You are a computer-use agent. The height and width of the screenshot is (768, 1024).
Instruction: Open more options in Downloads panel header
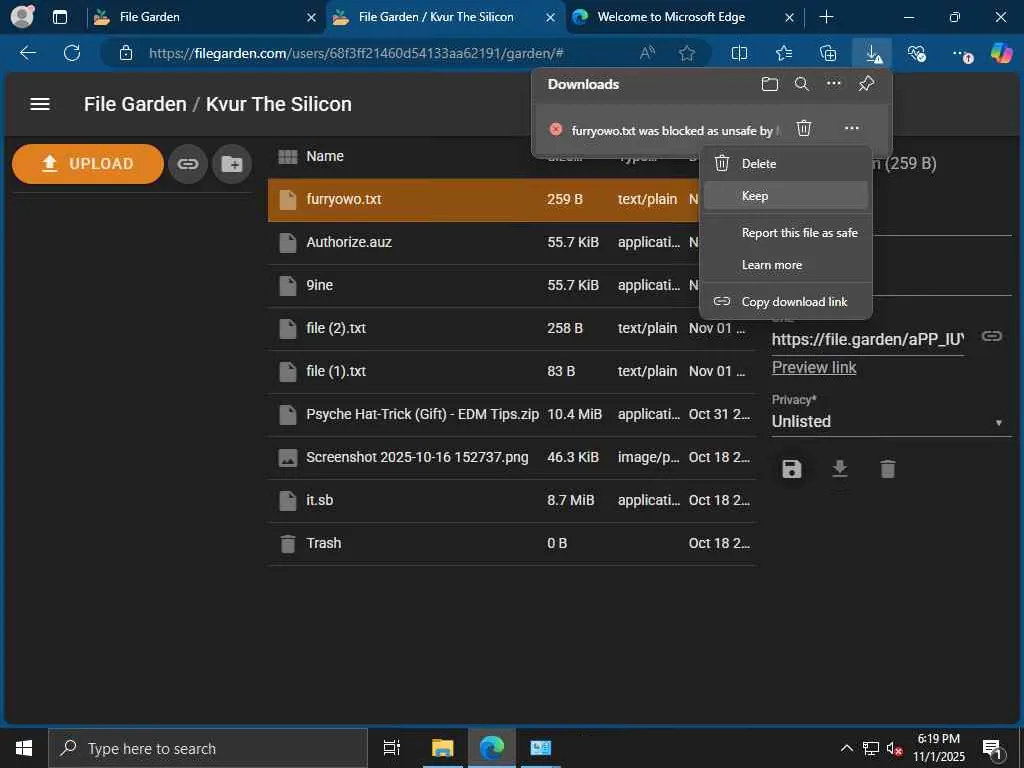pos(833,84)
